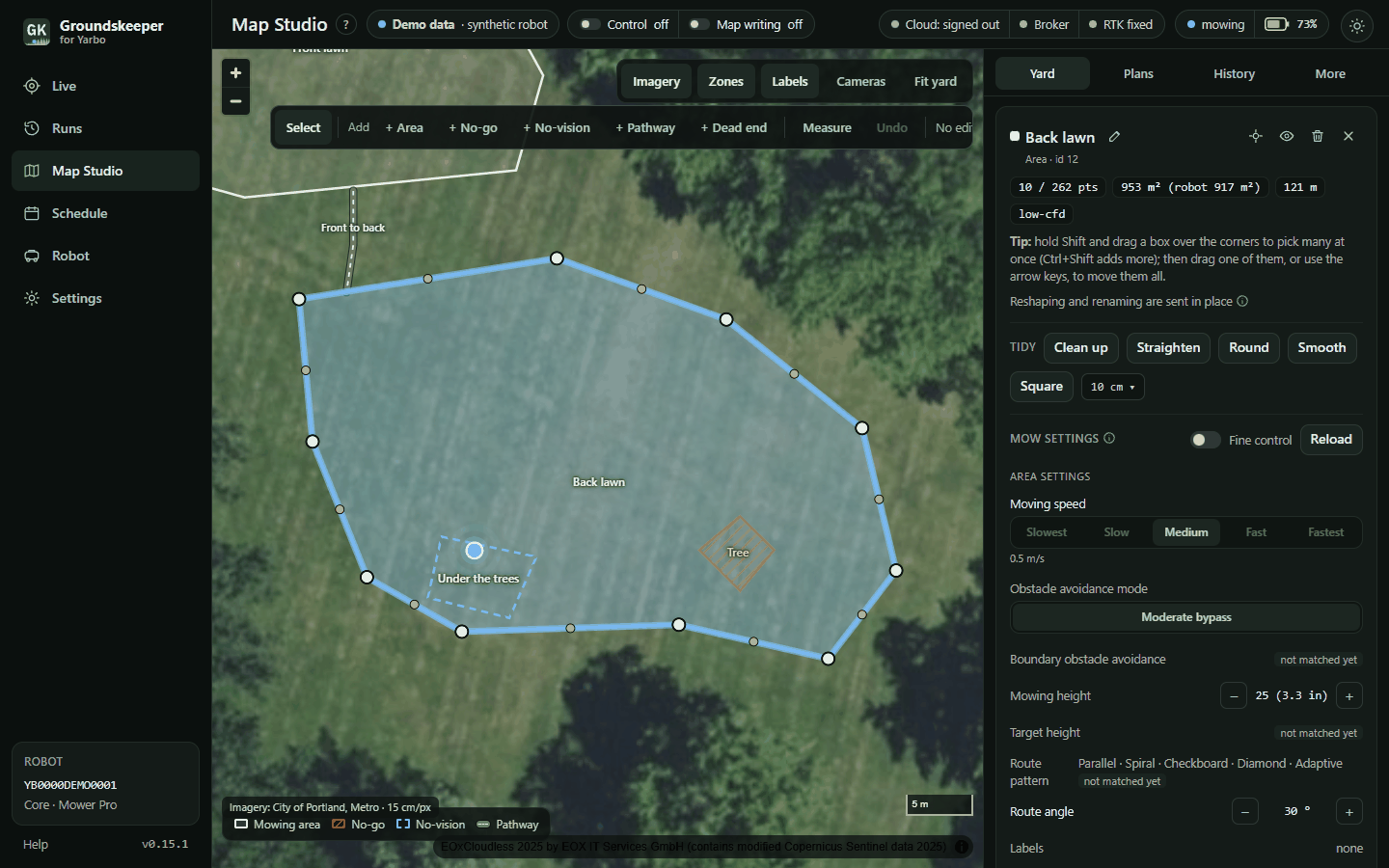Open the 10 cm tolerance dropdown

pos(1112,387)
